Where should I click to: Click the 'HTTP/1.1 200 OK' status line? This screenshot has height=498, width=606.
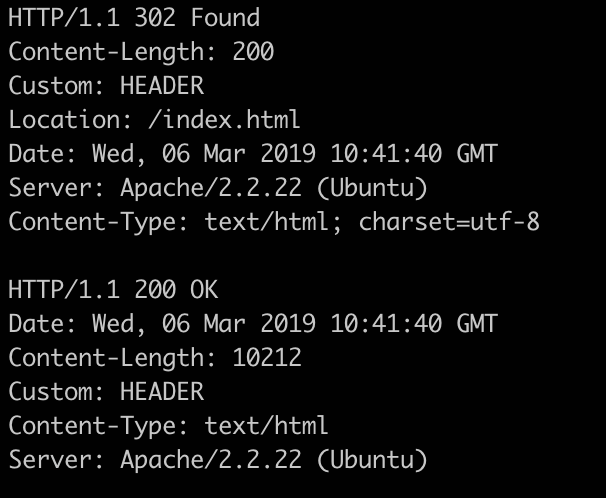point(113,290)
